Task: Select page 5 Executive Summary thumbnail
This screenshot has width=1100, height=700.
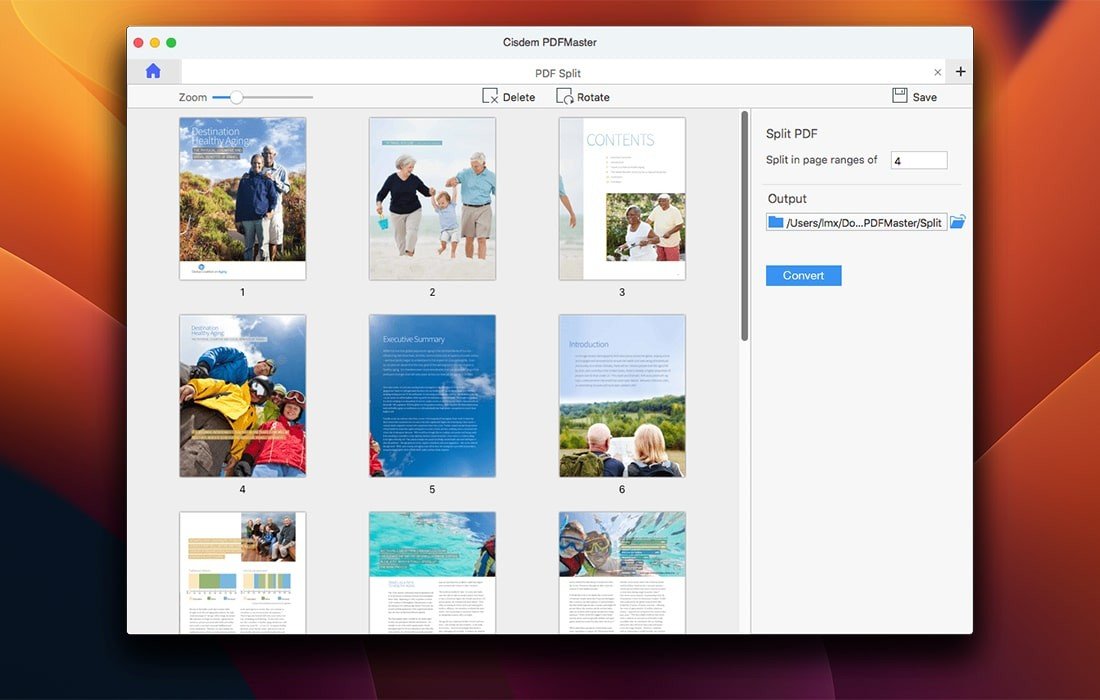Action: 432,396
